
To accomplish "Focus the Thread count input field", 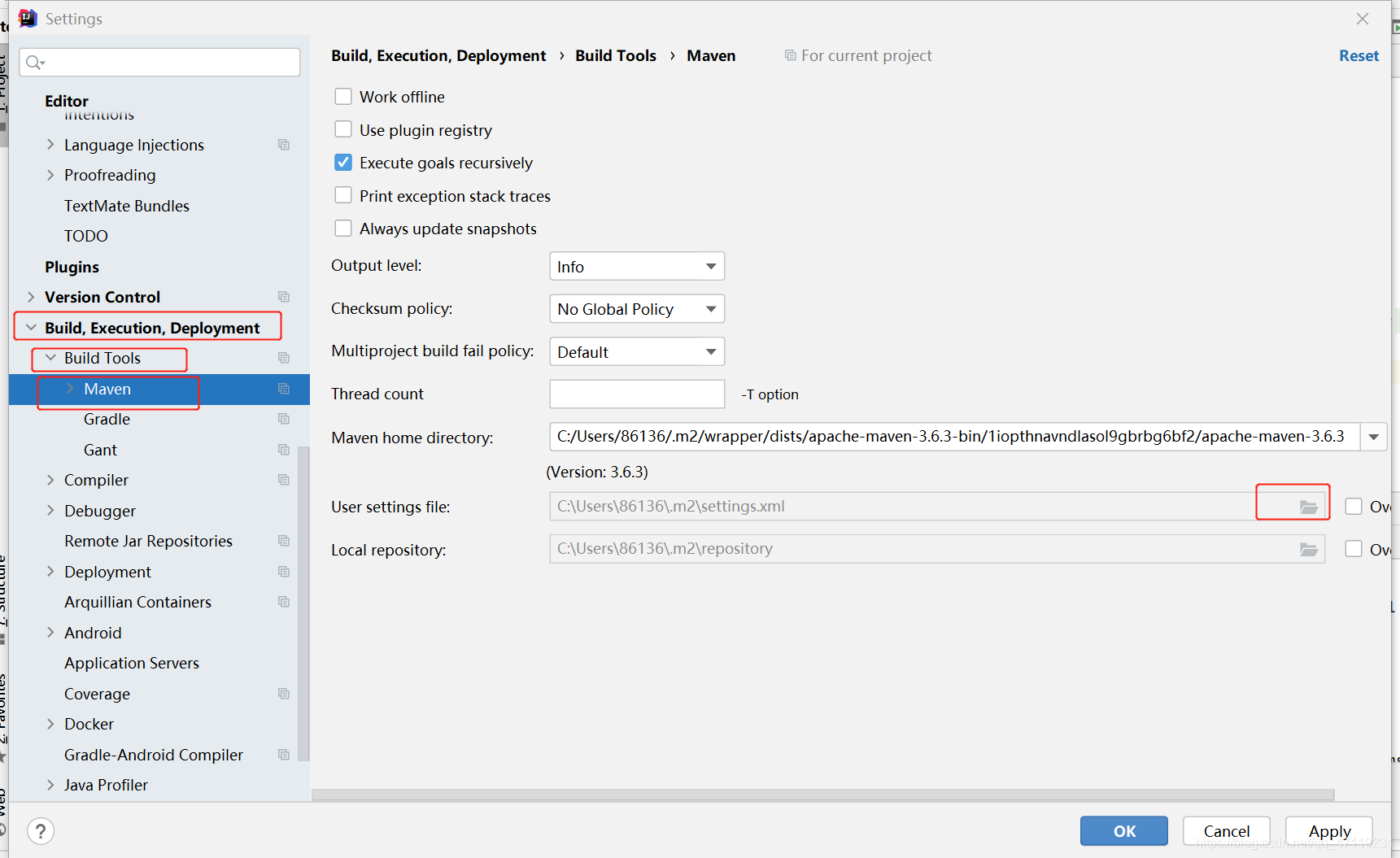I will pos(637,394).
